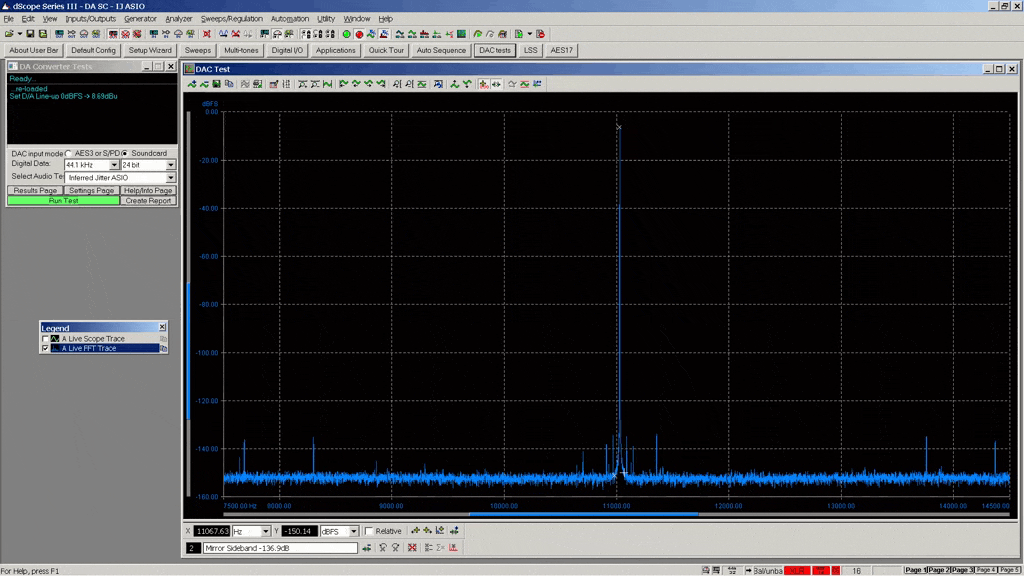Image resolution: width=1024 pixels, height=576 pixels.
Task: Click the red X icon beside Mirror Sideband
Action: tap(412, 548)
